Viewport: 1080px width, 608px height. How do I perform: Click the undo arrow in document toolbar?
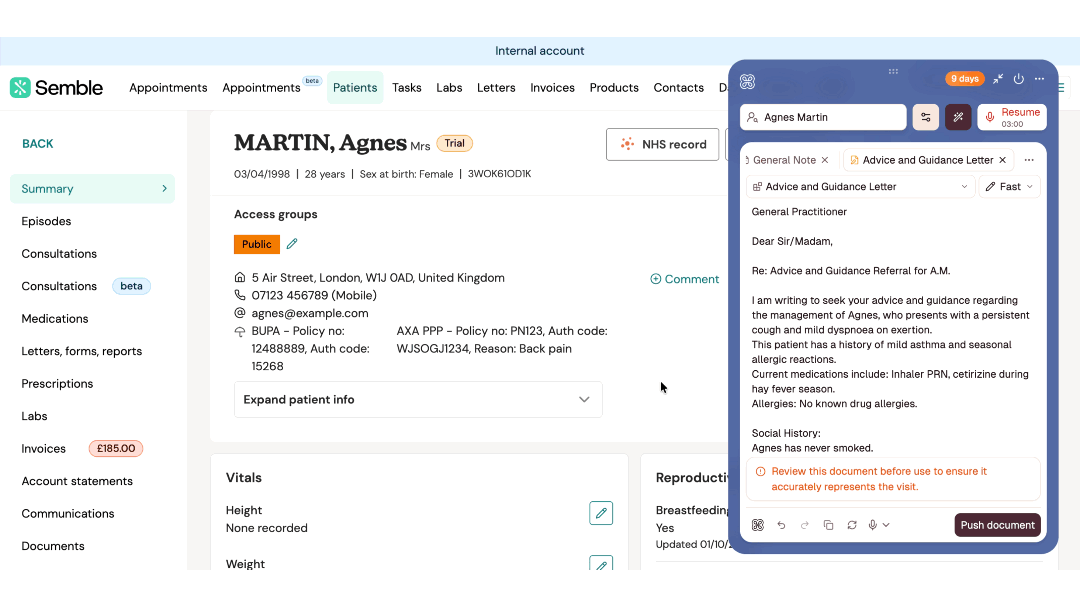point(781,525)
